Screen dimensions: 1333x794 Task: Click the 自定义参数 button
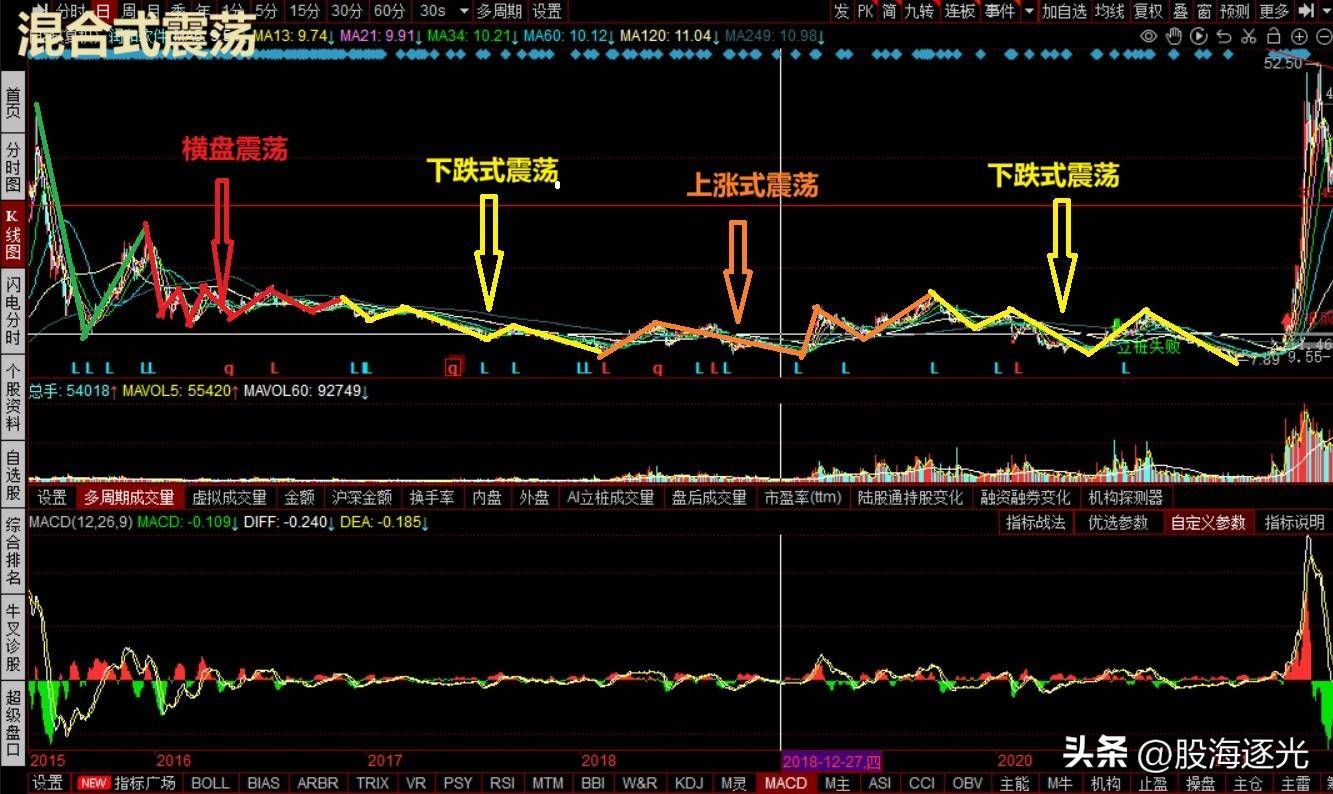click(x=1208, y=522)
